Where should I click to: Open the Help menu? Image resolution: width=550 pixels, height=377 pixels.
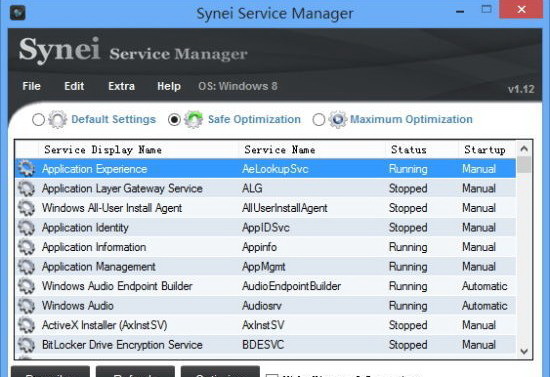[x=169, y=86]
